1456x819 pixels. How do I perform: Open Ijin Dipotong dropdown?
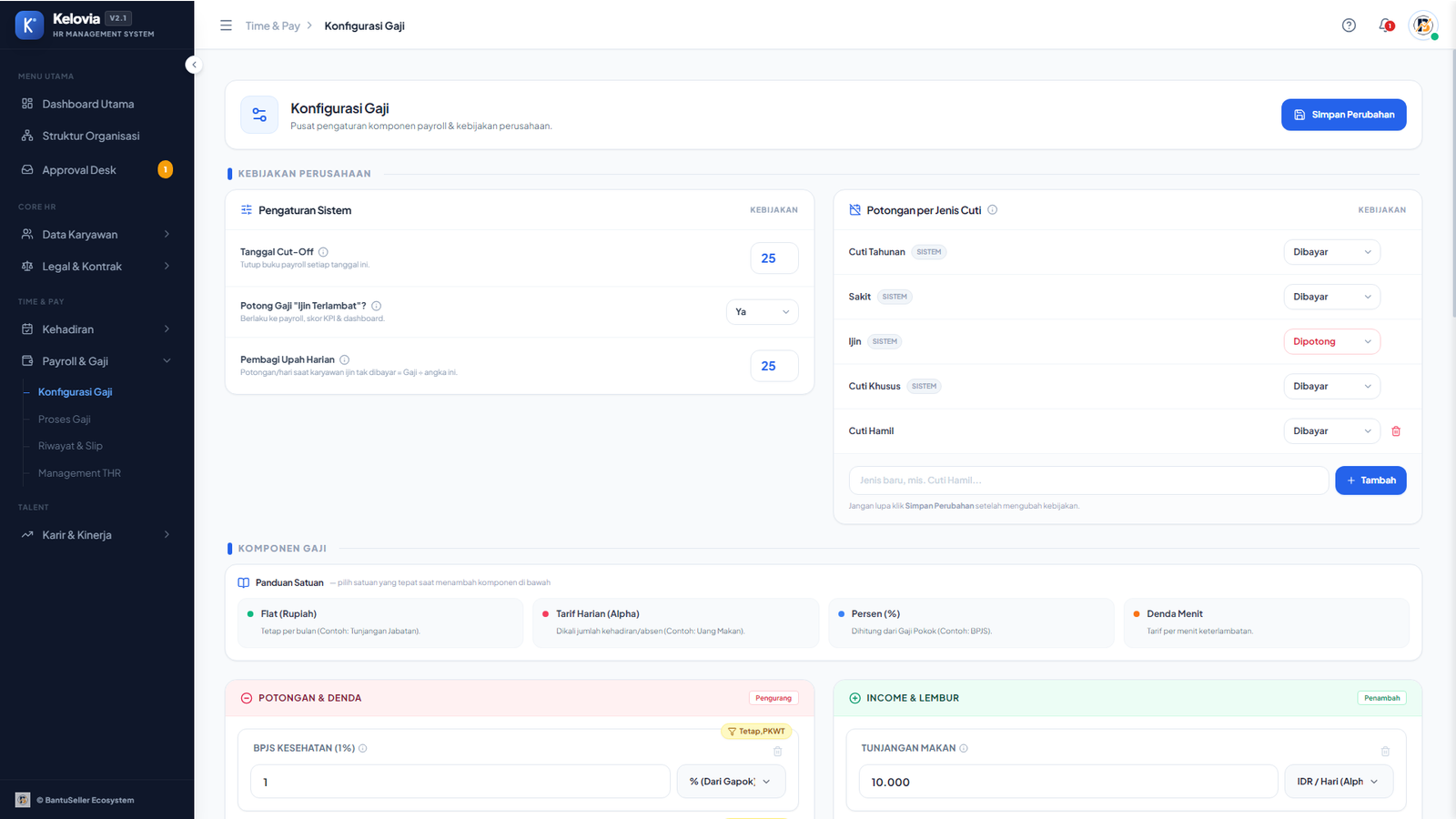point(1332,341)
